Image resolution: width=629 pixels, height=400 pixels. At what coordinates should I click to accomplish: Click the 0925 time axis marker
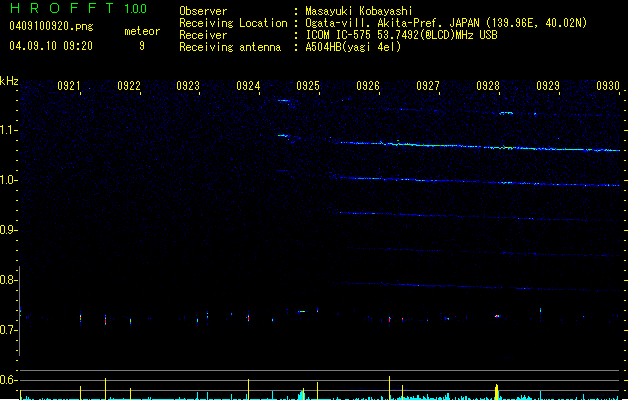pos(308,86)
